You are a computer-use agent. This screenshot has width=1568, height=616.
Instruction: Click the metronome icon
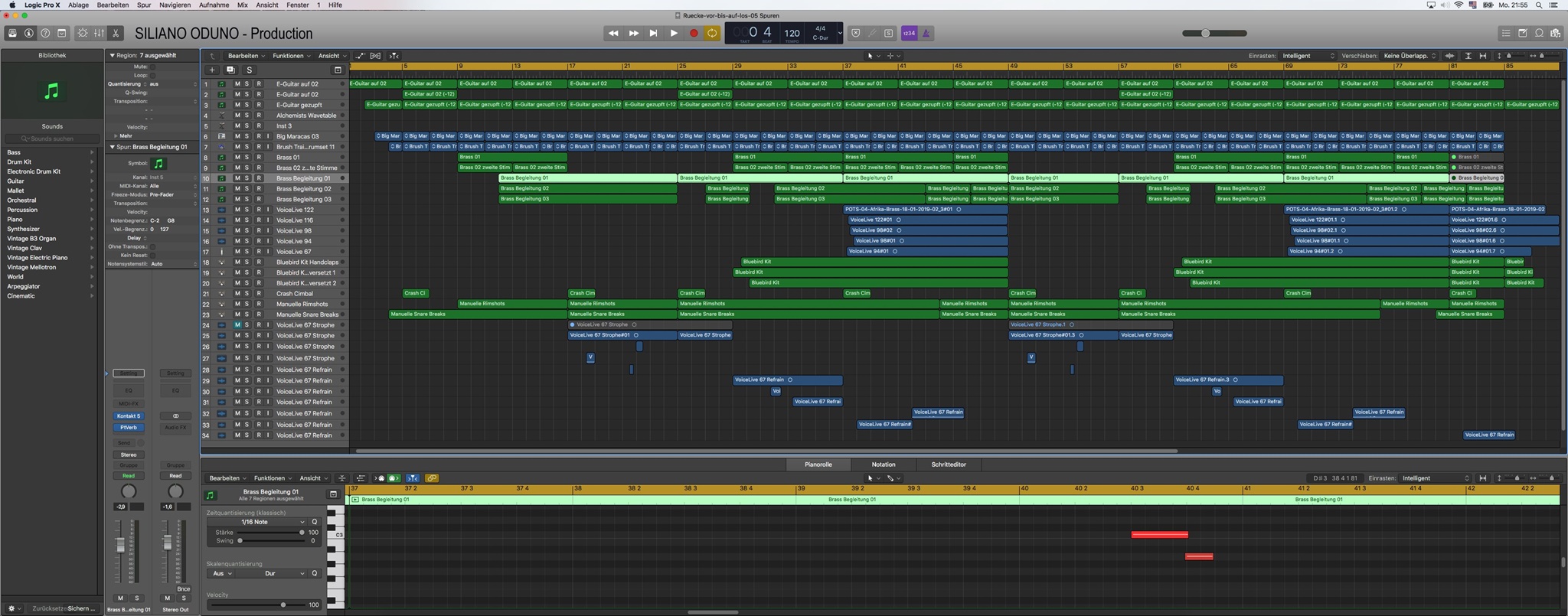[926, 33]
